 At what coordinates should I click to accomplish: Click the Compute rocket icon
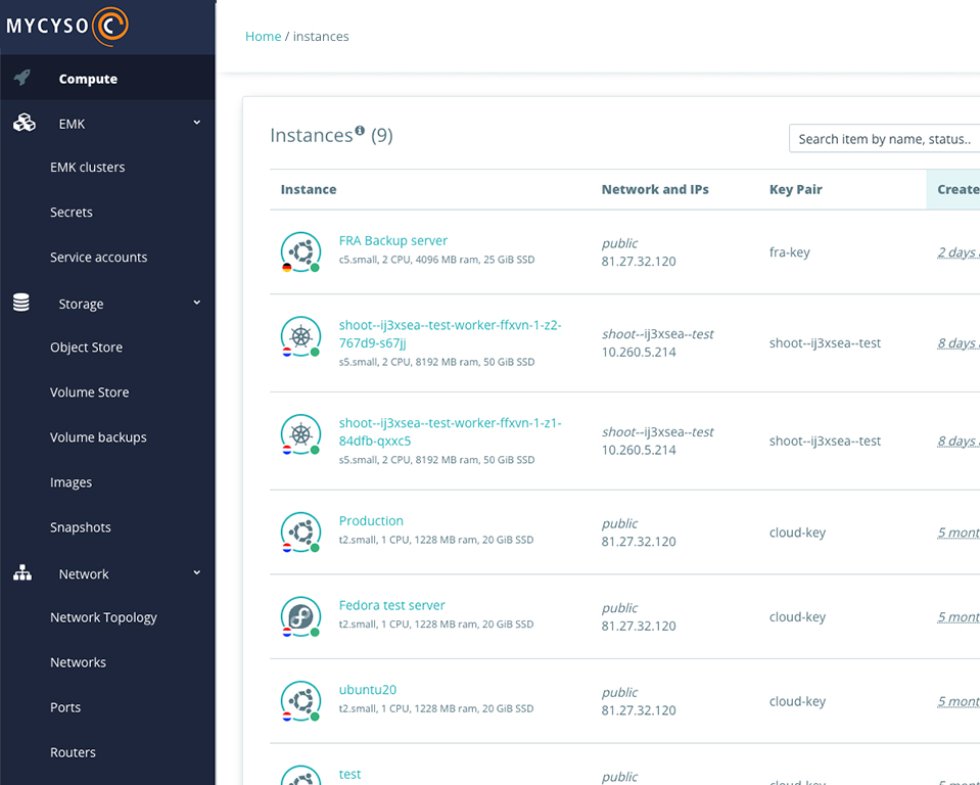23,78
